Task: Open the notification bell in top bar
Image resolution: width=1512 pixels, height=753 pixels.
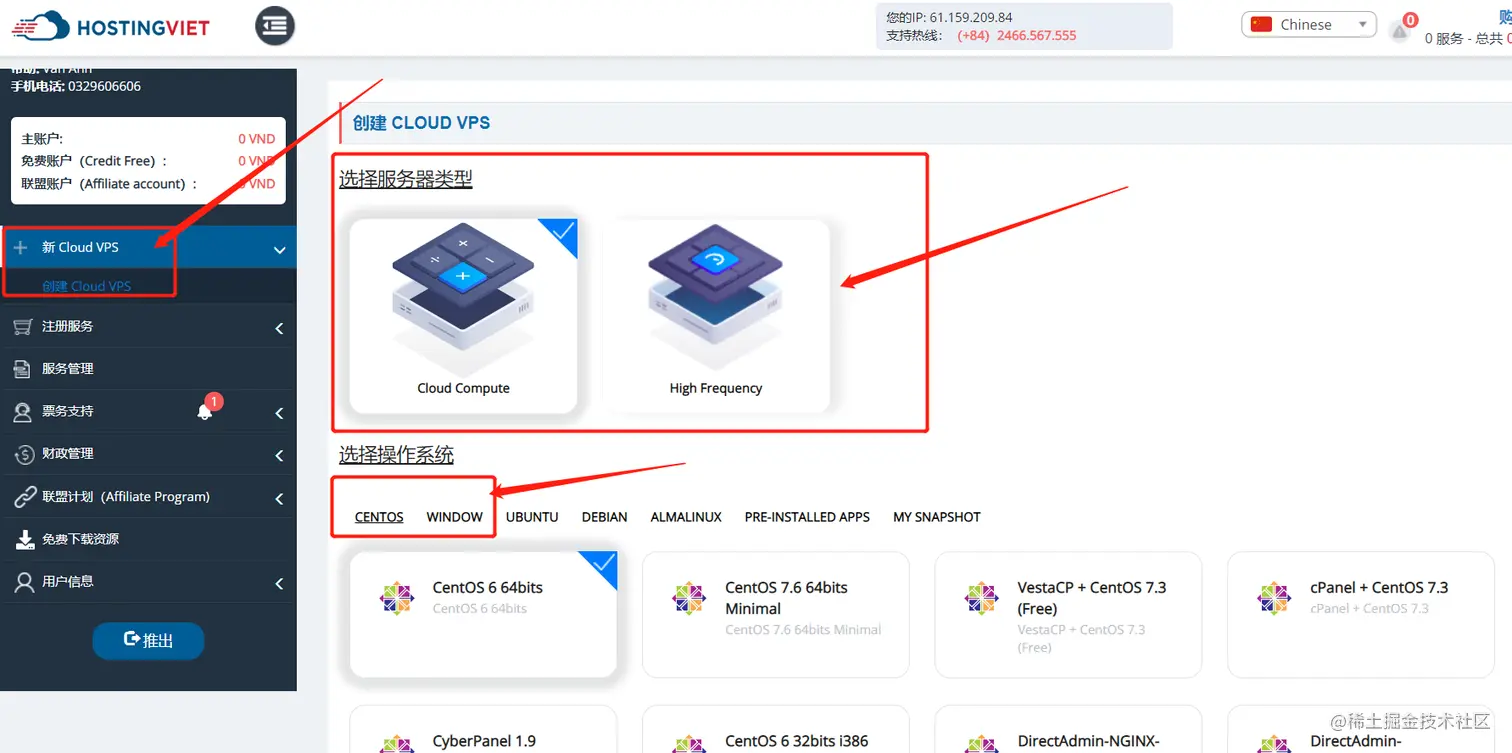Action: click(1401, 31)
